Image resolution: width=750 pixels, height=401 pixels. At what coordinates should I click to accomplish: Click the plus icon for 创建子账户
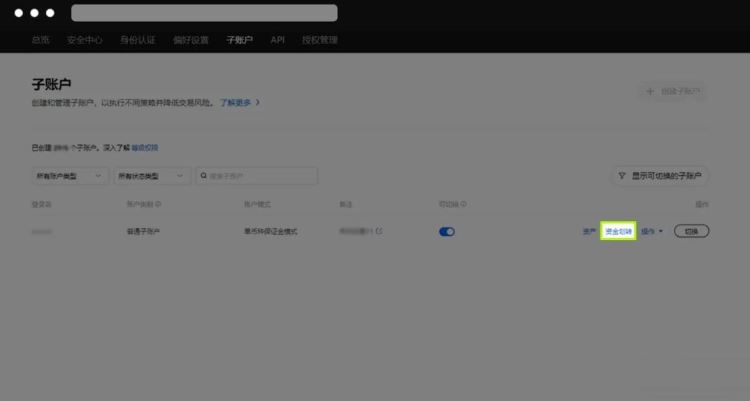(651, 91)
